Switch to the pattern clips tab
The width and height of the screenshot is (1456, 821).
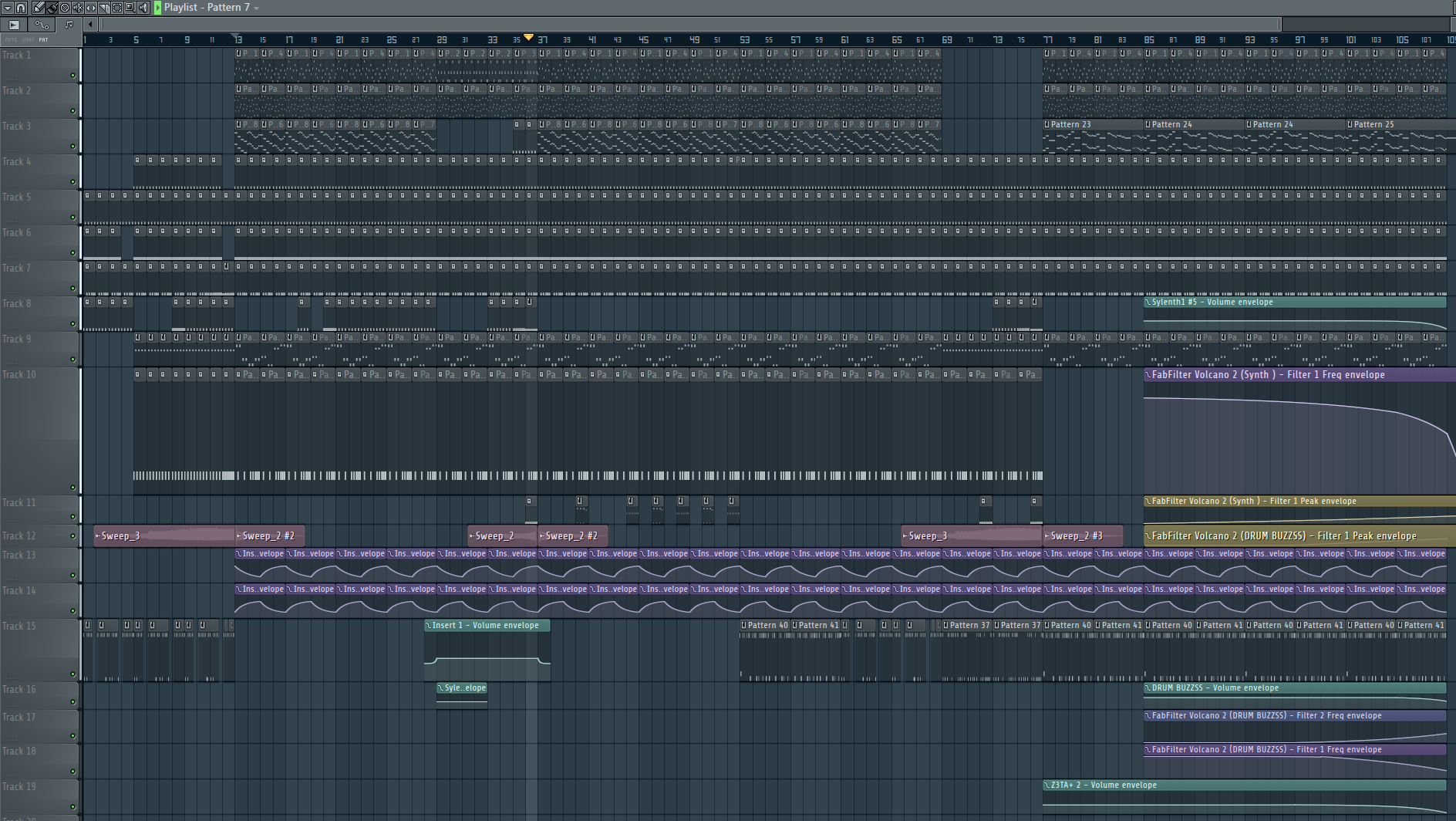(x=69, y=25)
